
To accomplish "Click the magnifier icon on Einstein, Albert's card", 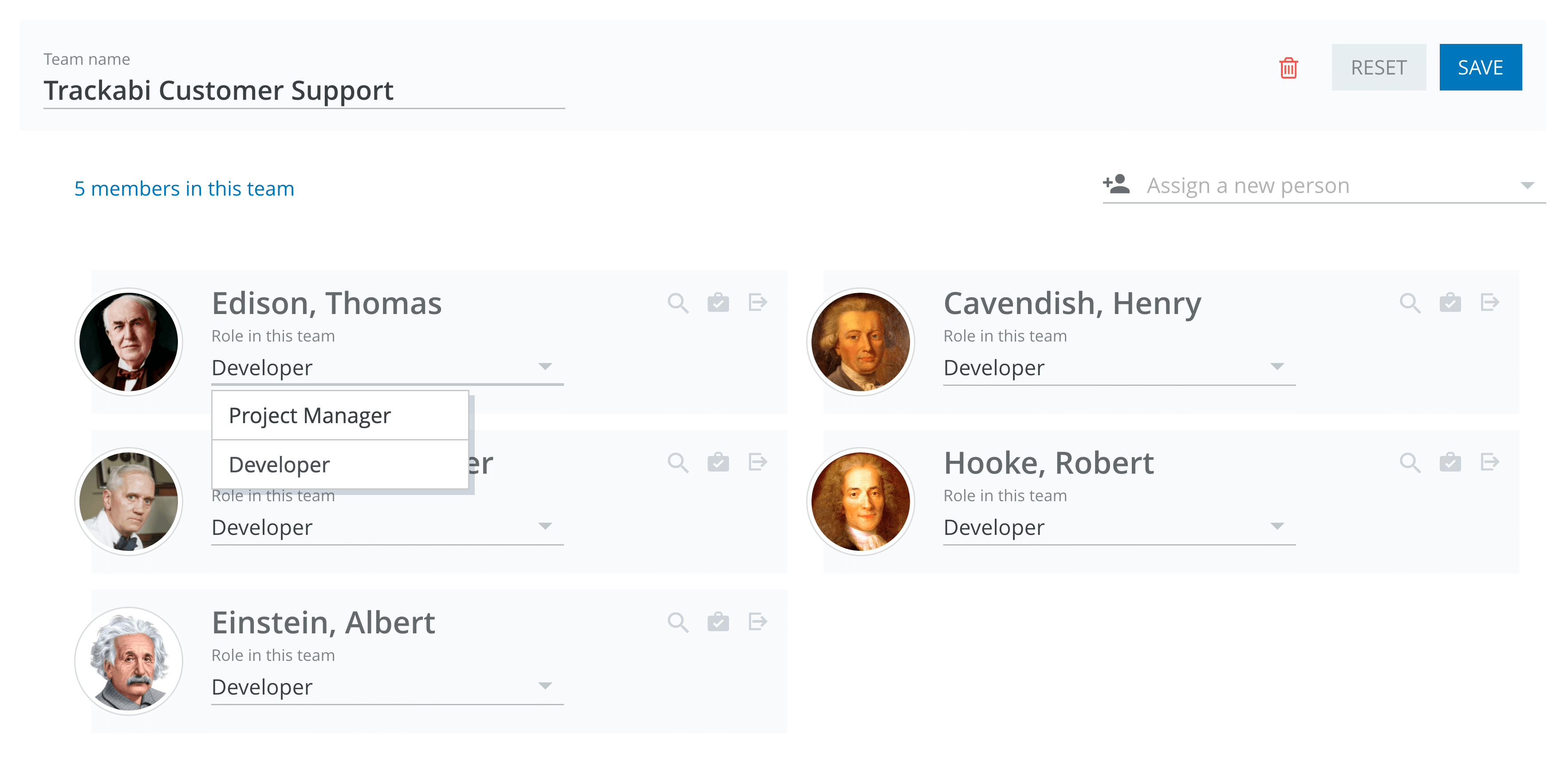I will coord(677,621).
